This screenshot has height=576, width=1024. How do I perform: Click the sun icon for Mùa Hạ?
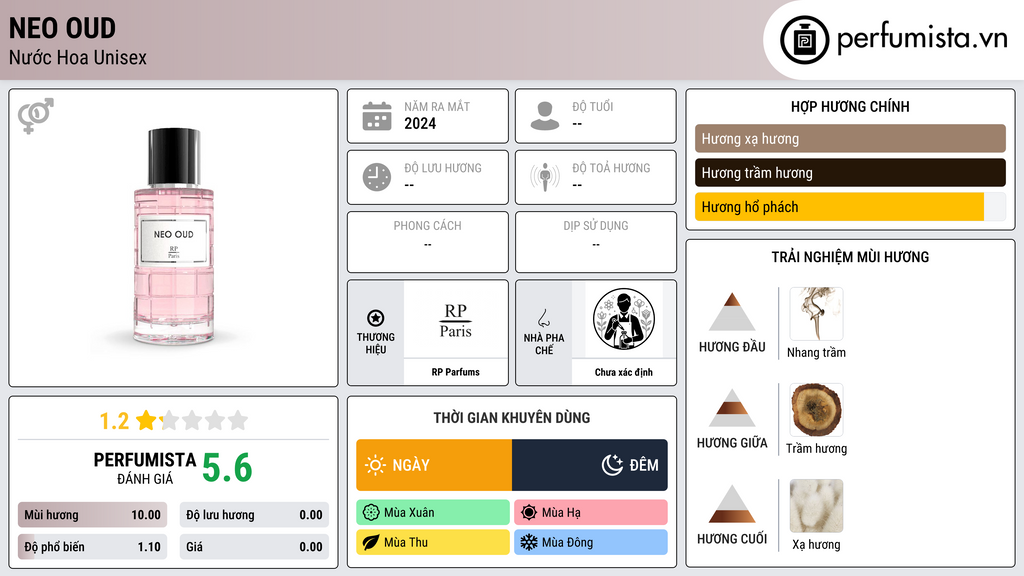[529, 513]
